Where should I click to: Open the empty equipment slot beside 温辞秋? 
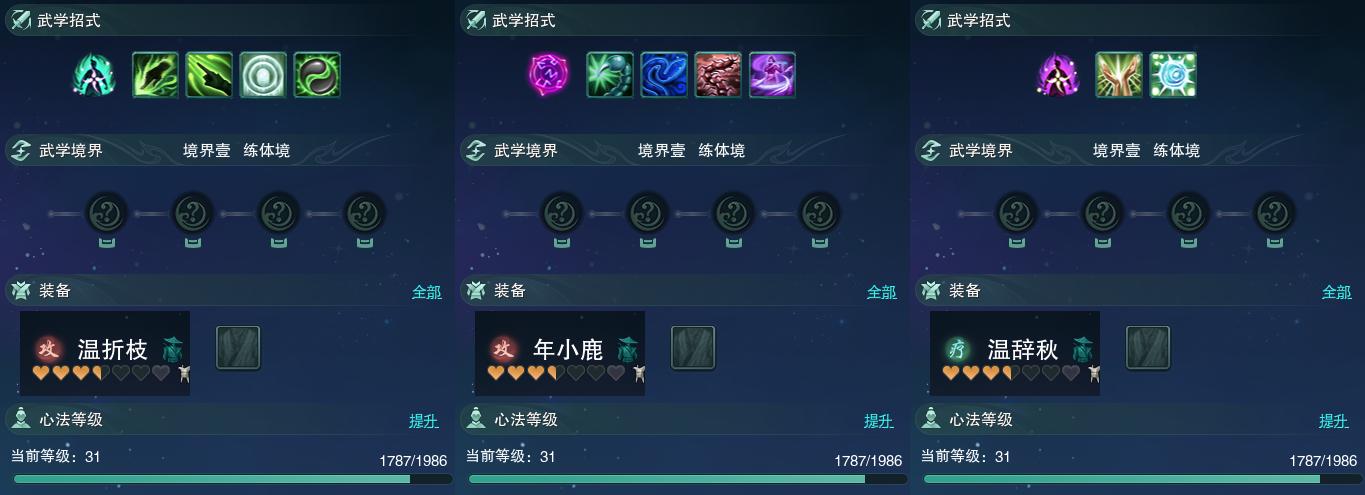click(x=1148, y=348)
